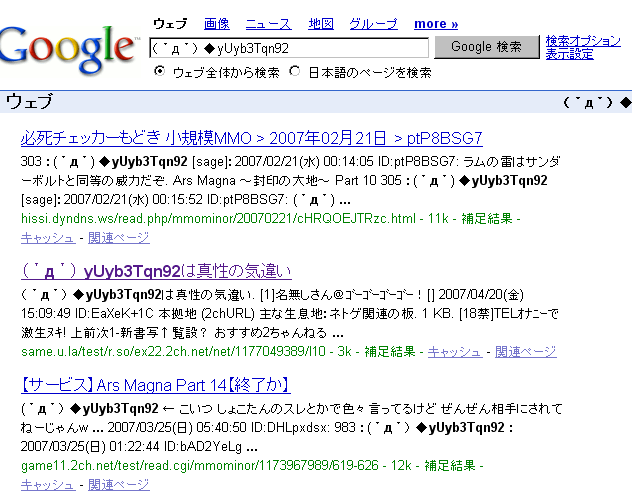Click the green hissi.dyndns.ws URL text
This screenshot has height=497, width=632.
218,219
